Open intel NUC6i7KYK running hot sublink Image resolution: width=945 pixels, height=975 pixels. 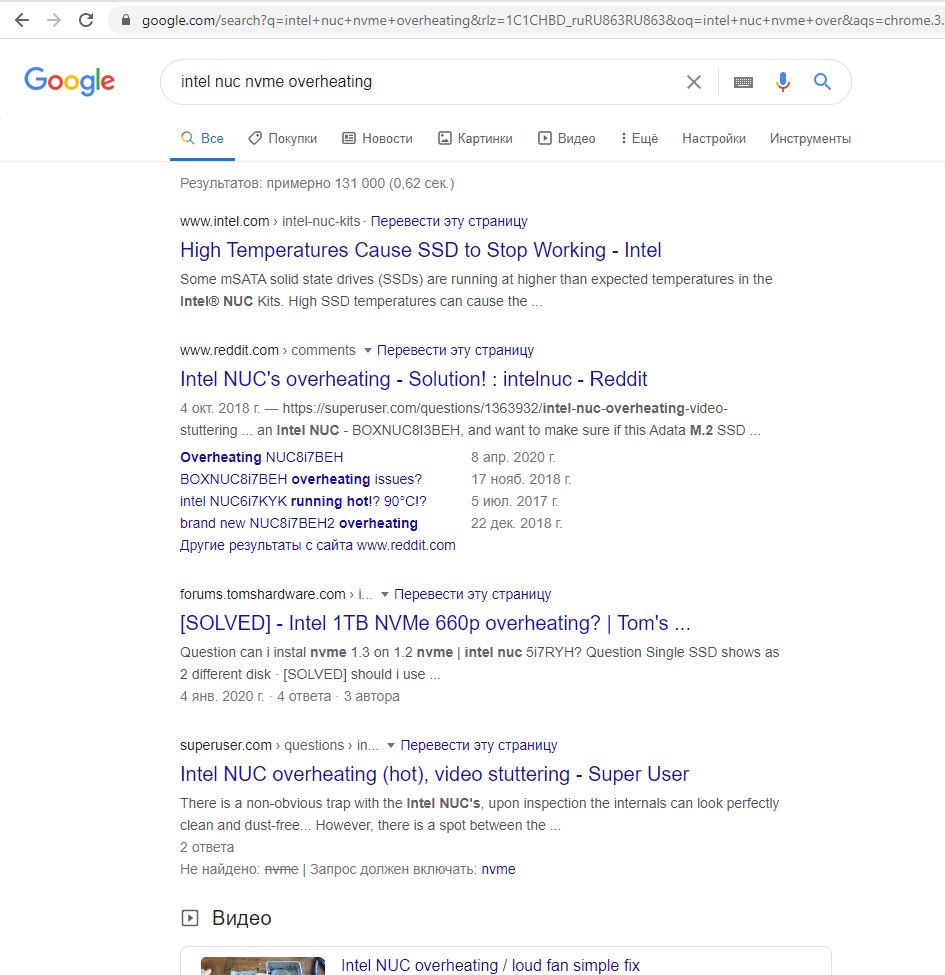(303, 501)
